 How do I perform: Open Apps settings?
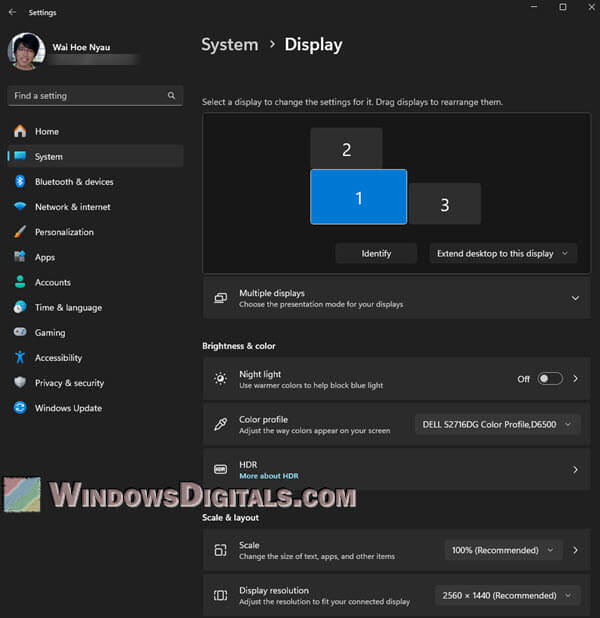[x=95, y=257]
